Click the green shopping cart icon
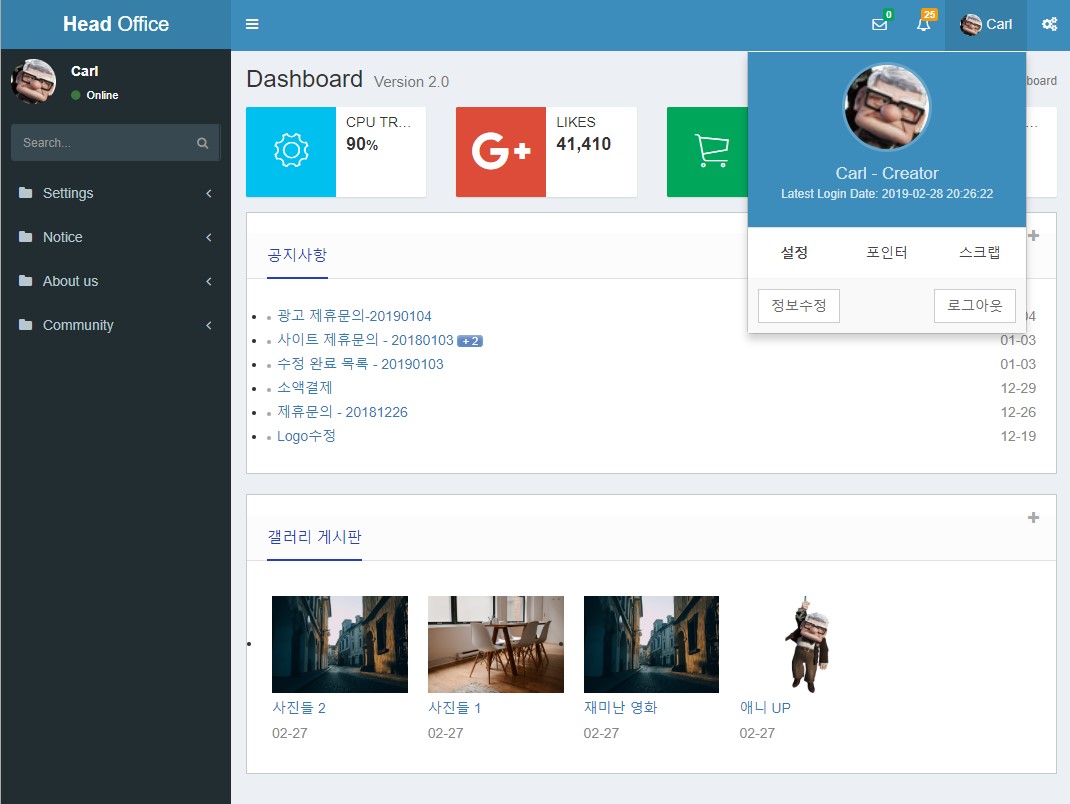Screen dimensions: 1070x804 tap(711, 152)
